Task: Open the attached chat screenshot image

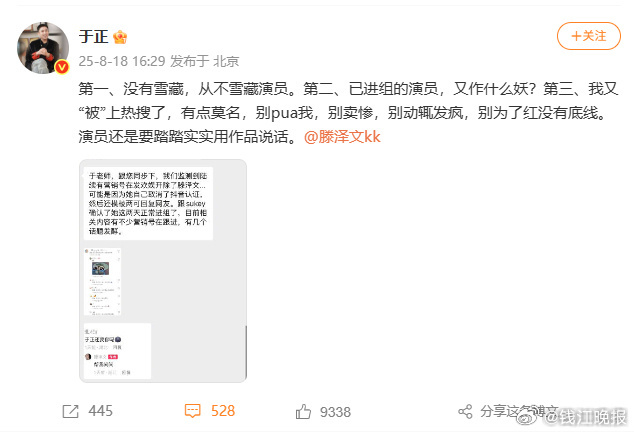Action: point(163,271)
